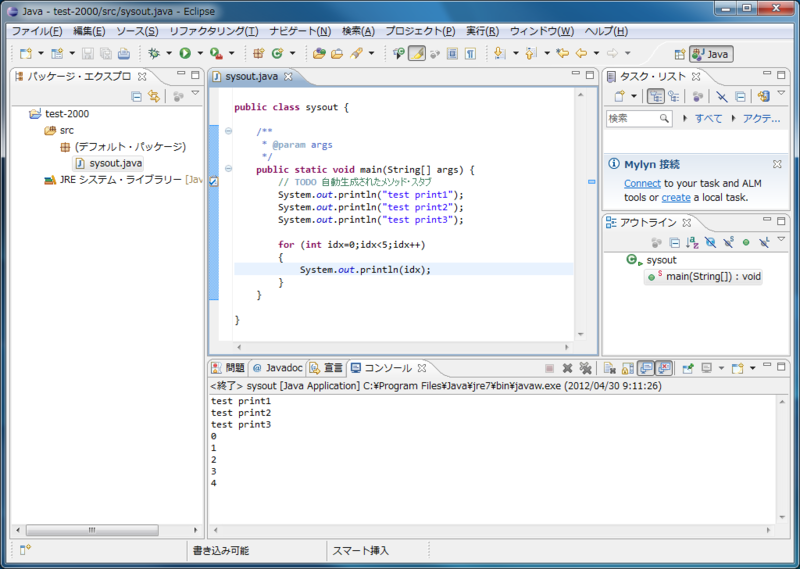Toggle Scroll Lock in console toolbar
Image resolution: width=800 pixels, height=569 pixels.
628,368
